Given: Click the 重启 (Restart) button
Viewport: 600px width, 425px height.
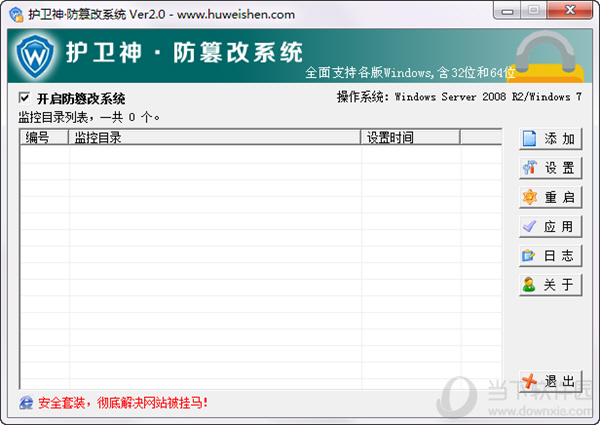Looking at the screenshot, I should coord(550,197).
